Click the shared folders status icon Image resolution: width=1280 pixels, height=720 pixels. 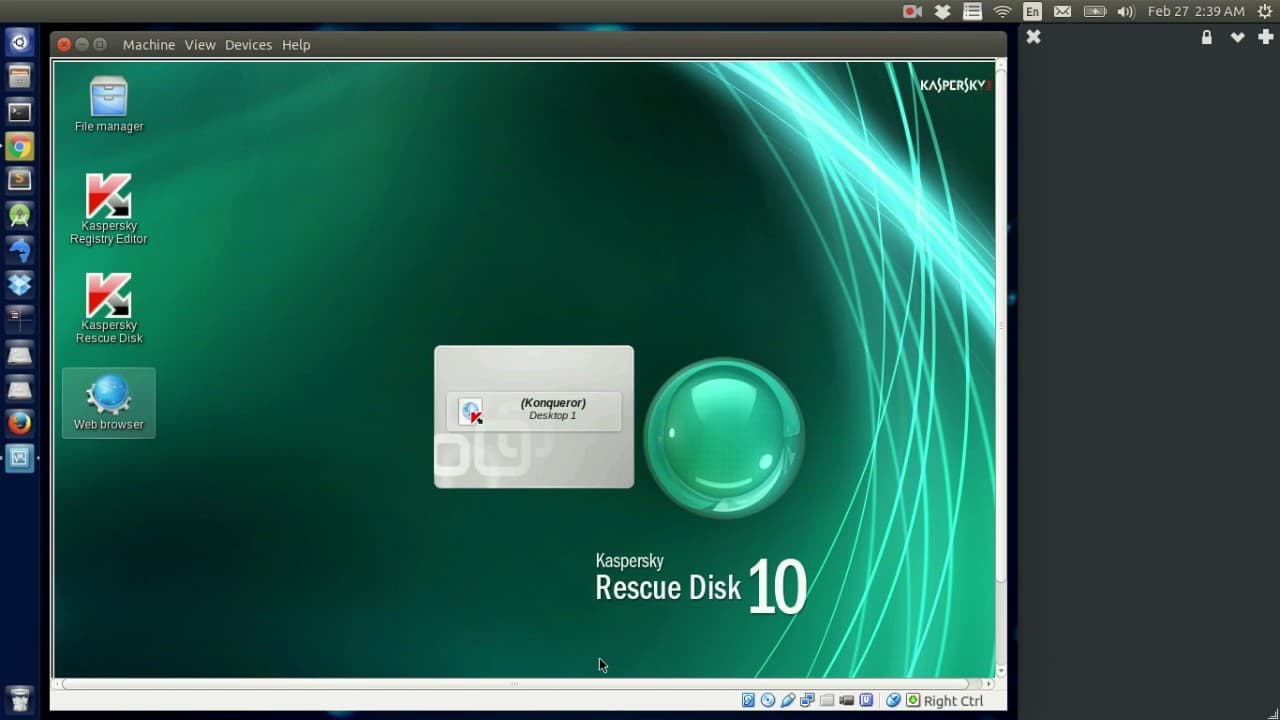pos(827,701)
